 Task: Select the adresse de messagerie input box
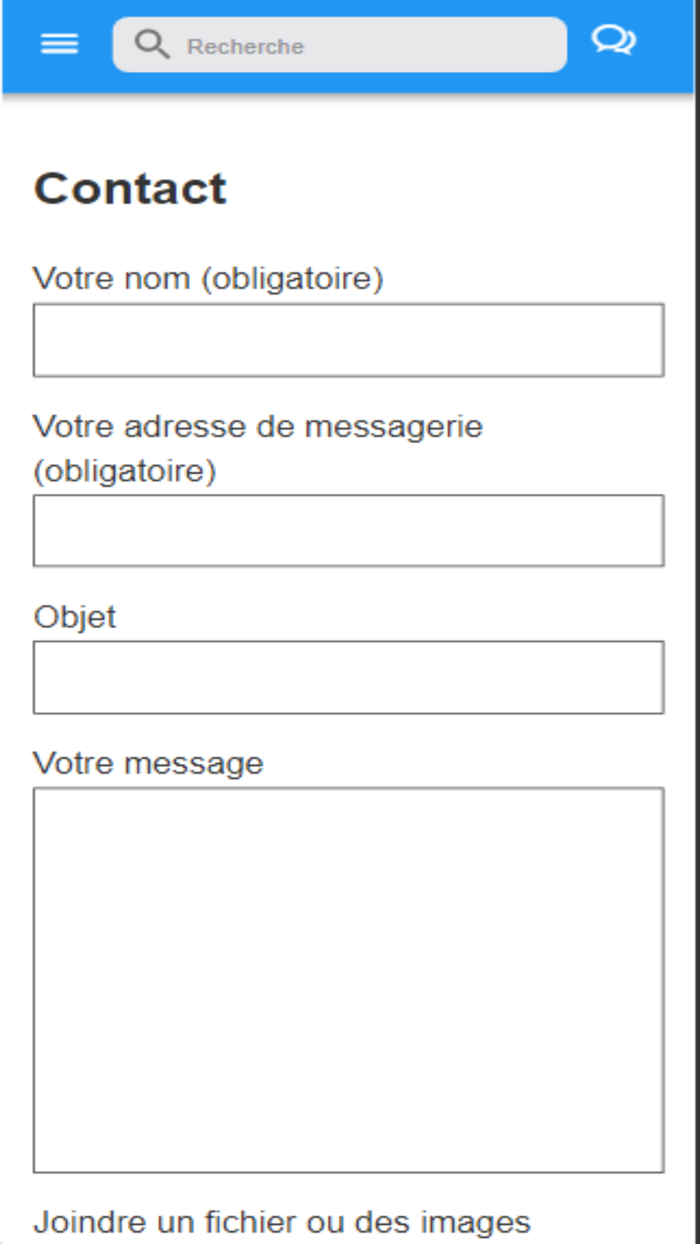tap(348, 530)
